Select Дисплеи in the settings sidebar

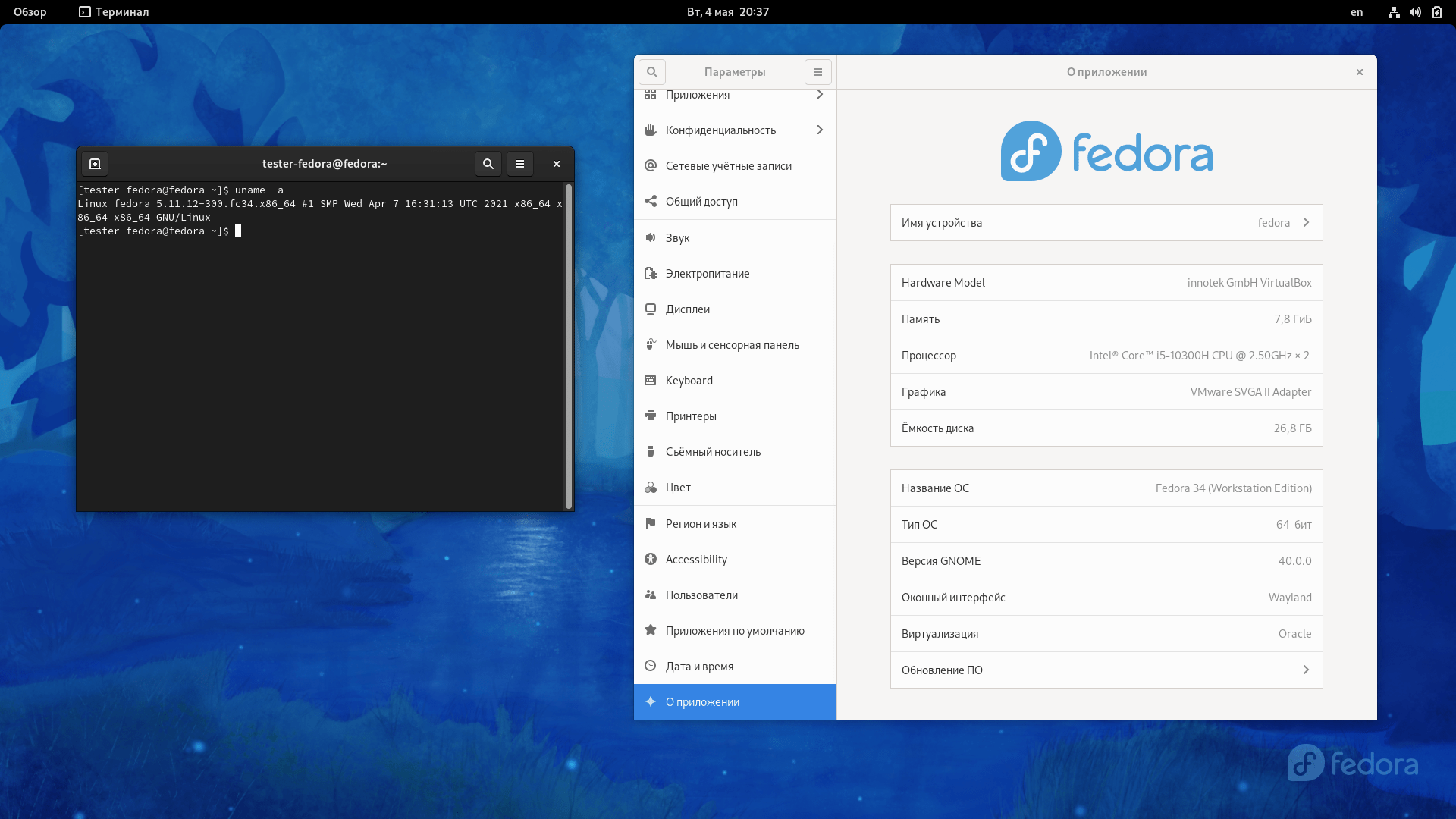coord(687,309)
